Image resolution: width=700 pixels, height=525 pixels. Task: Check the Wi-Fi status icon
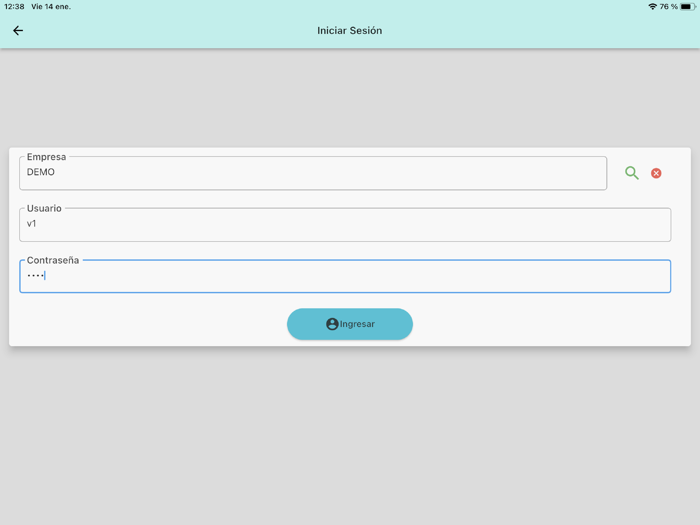click(x=652, y=6)
